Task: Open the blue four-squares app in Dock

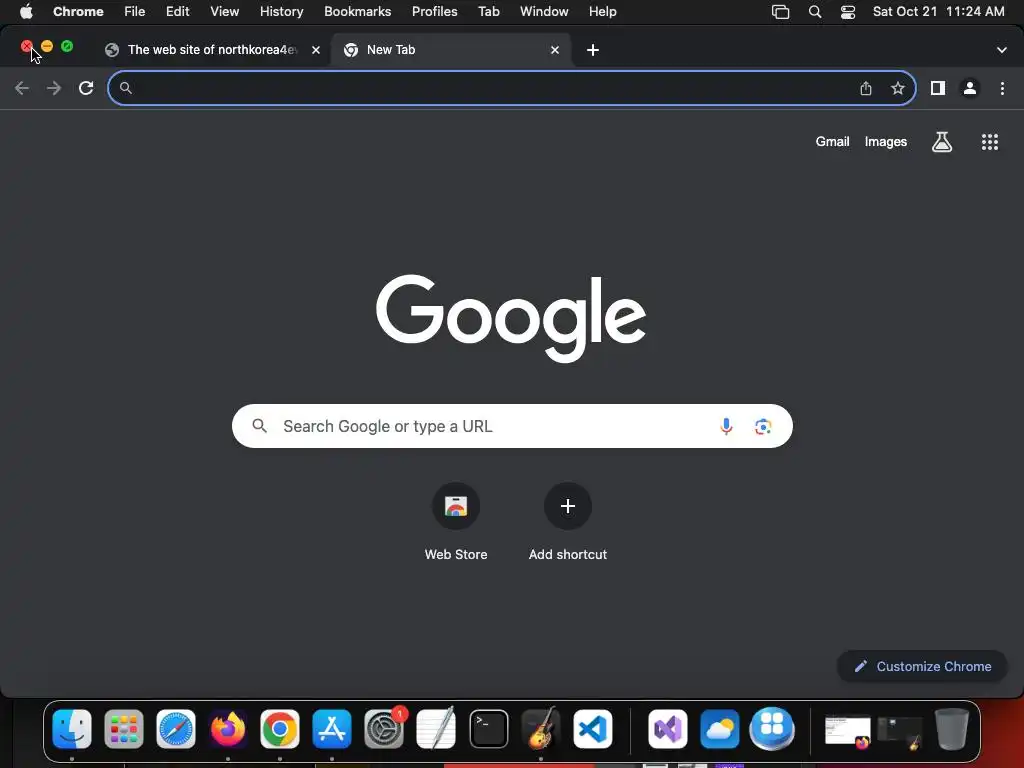Action: 772,729
